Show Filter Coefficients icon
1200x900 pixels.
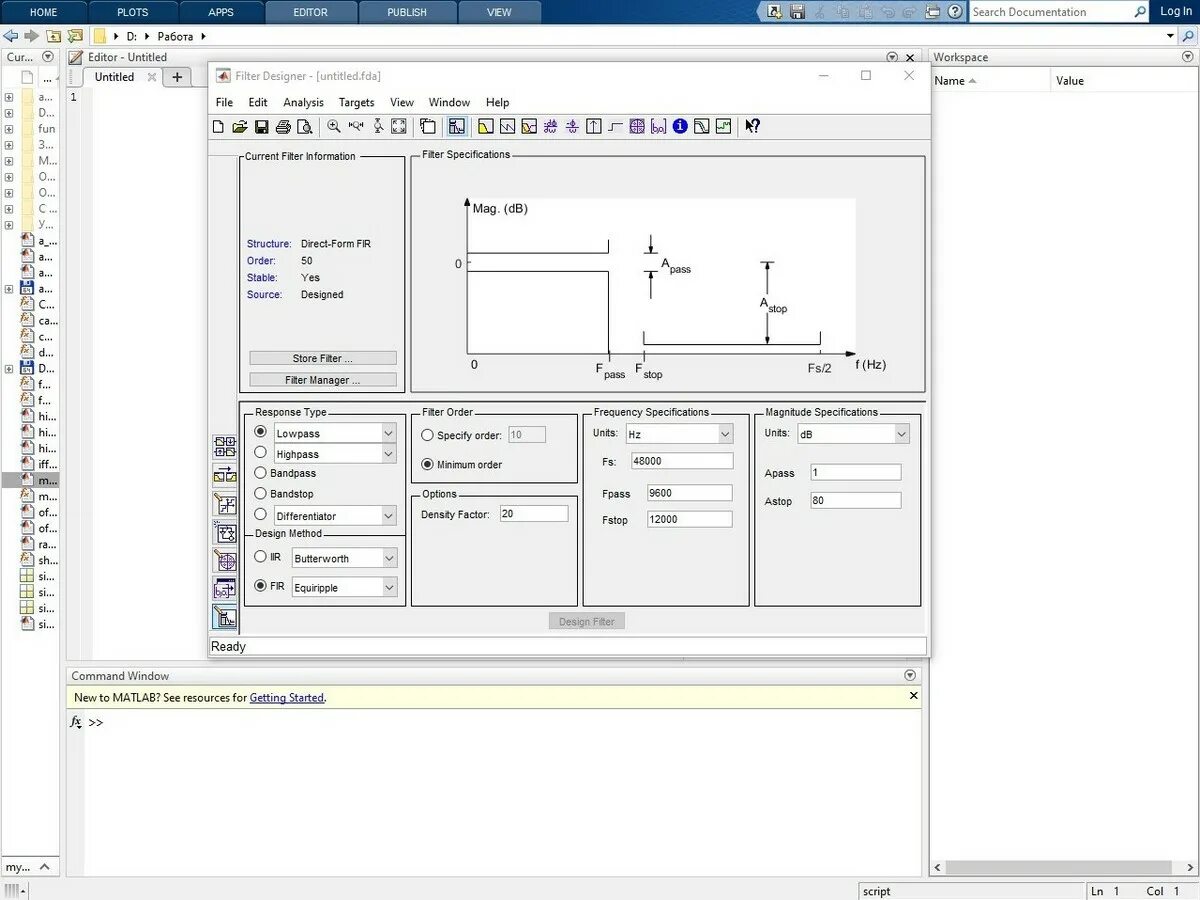(x=658, y=126)
